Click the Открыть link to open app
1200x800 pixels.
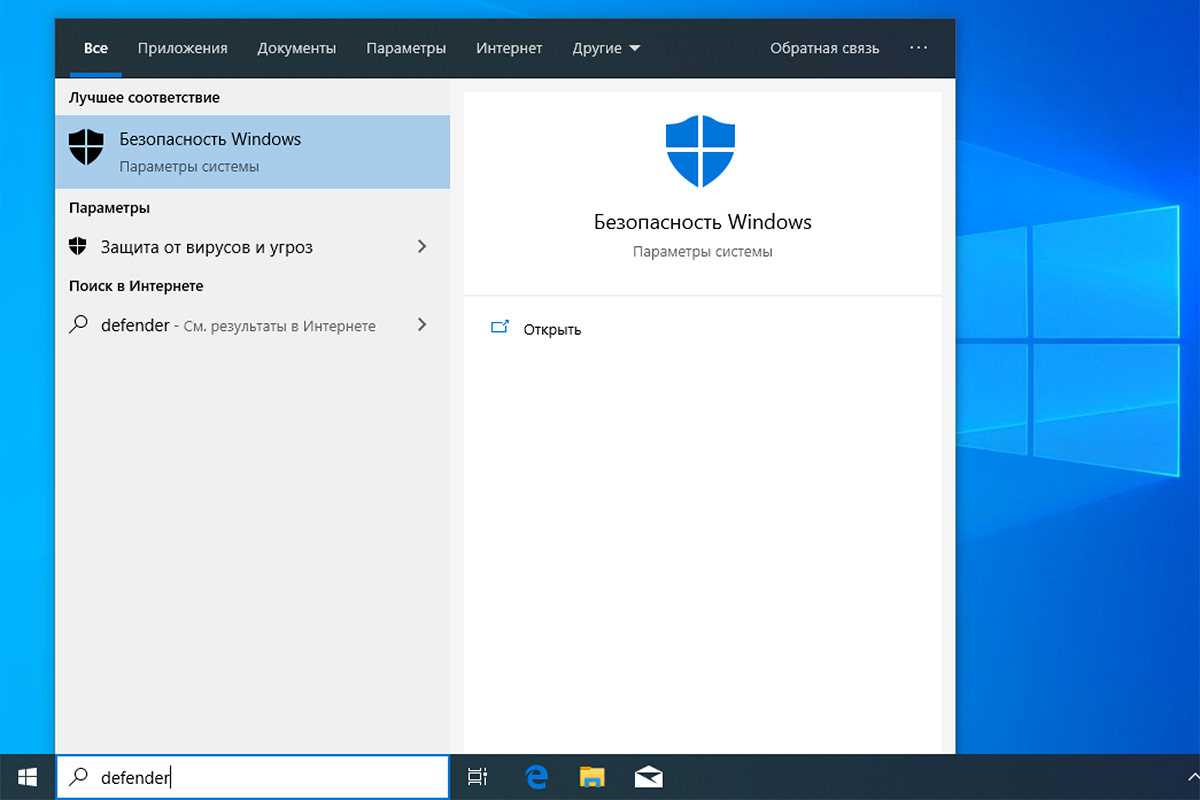tap(552, 329)
